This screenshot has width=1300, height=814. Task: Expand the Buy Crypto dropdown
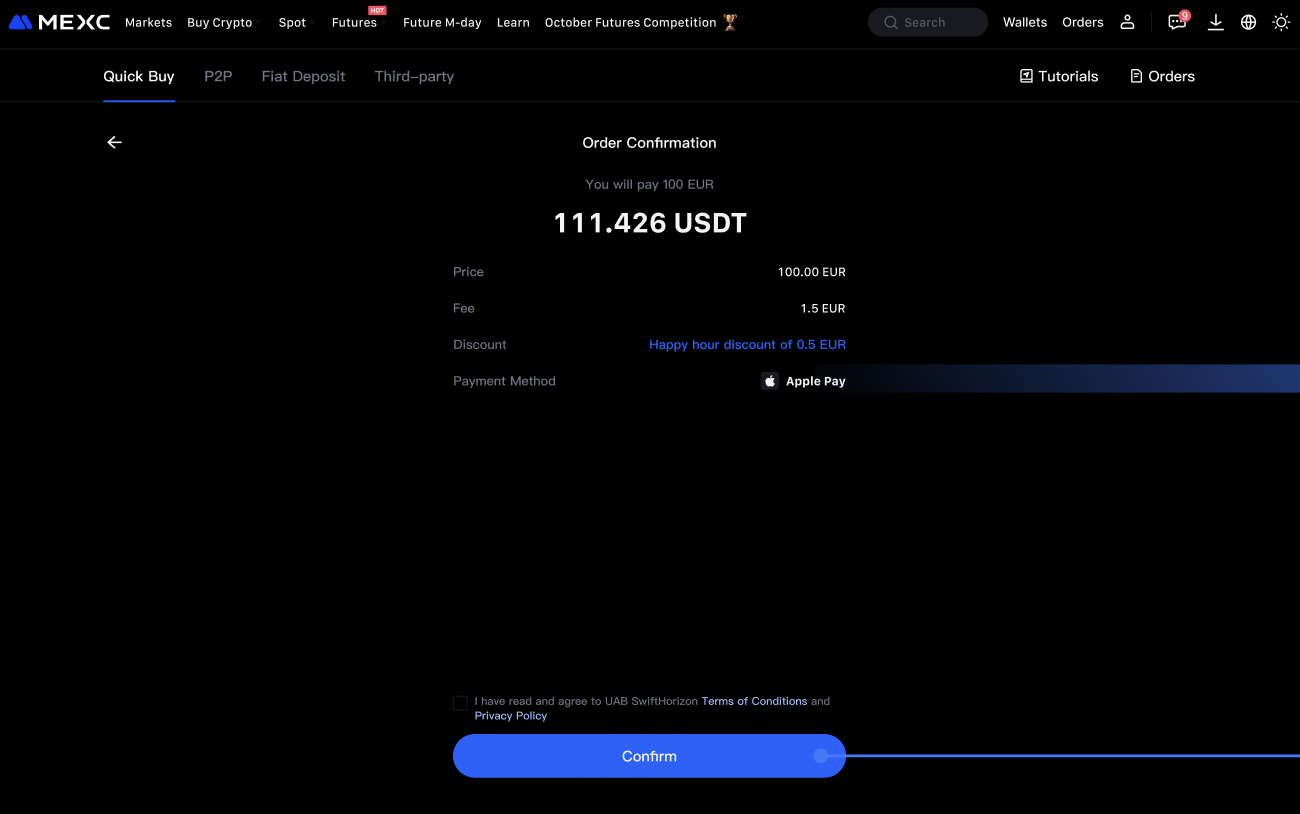223,22
